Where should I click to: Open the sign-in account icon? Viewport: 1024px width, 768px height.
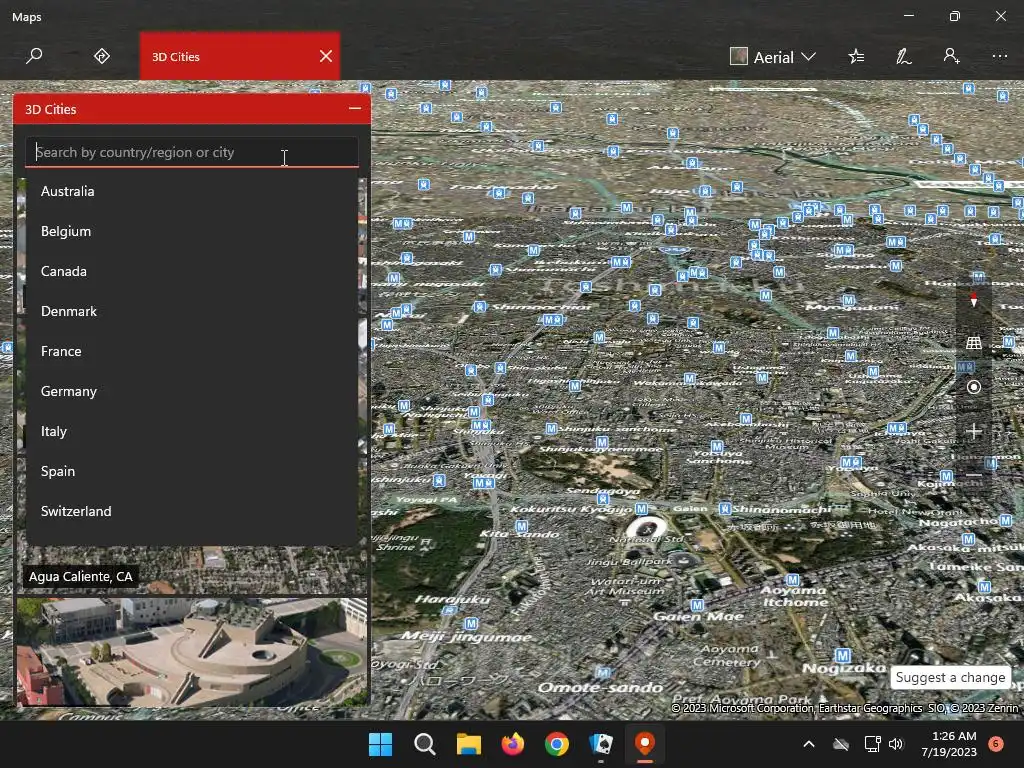(x=952, y=56)
